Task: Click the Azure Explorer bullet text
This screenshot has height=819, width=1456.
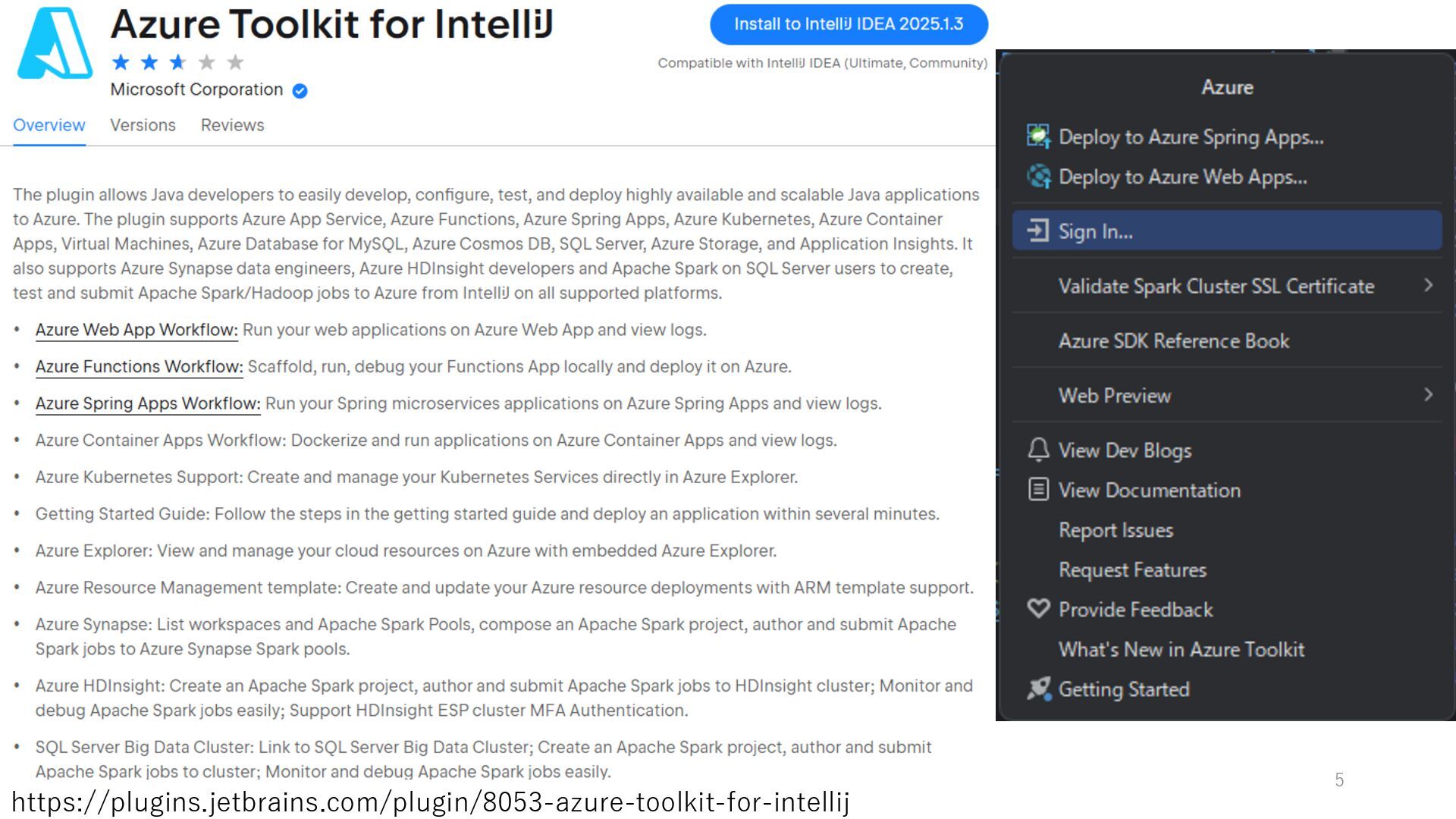Action: 406,551
